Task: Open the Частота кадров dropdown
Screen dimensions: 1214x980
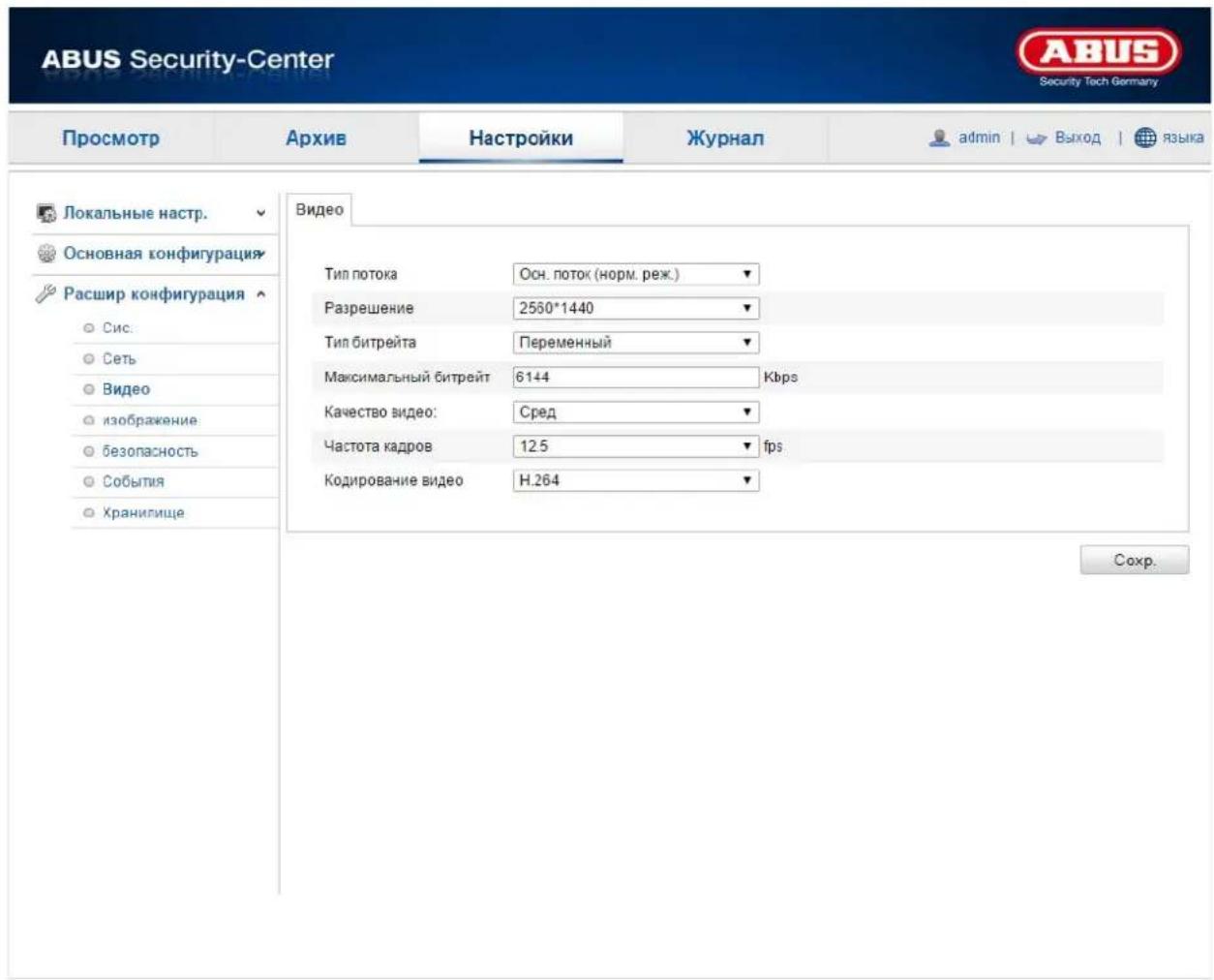Action: coord(636,446)
